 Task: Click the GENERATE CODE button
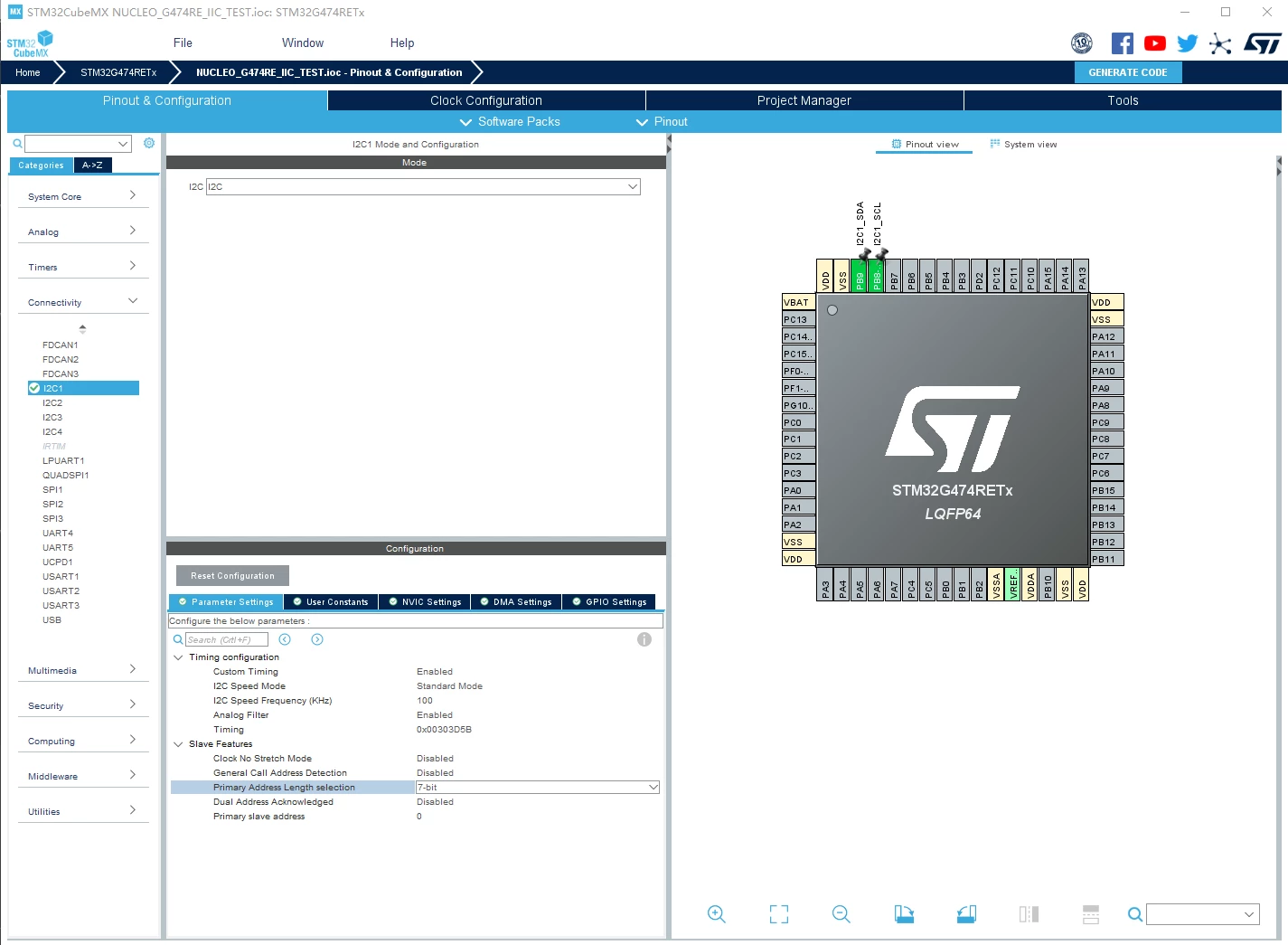pyautogui.click(x=1128, y=72)
